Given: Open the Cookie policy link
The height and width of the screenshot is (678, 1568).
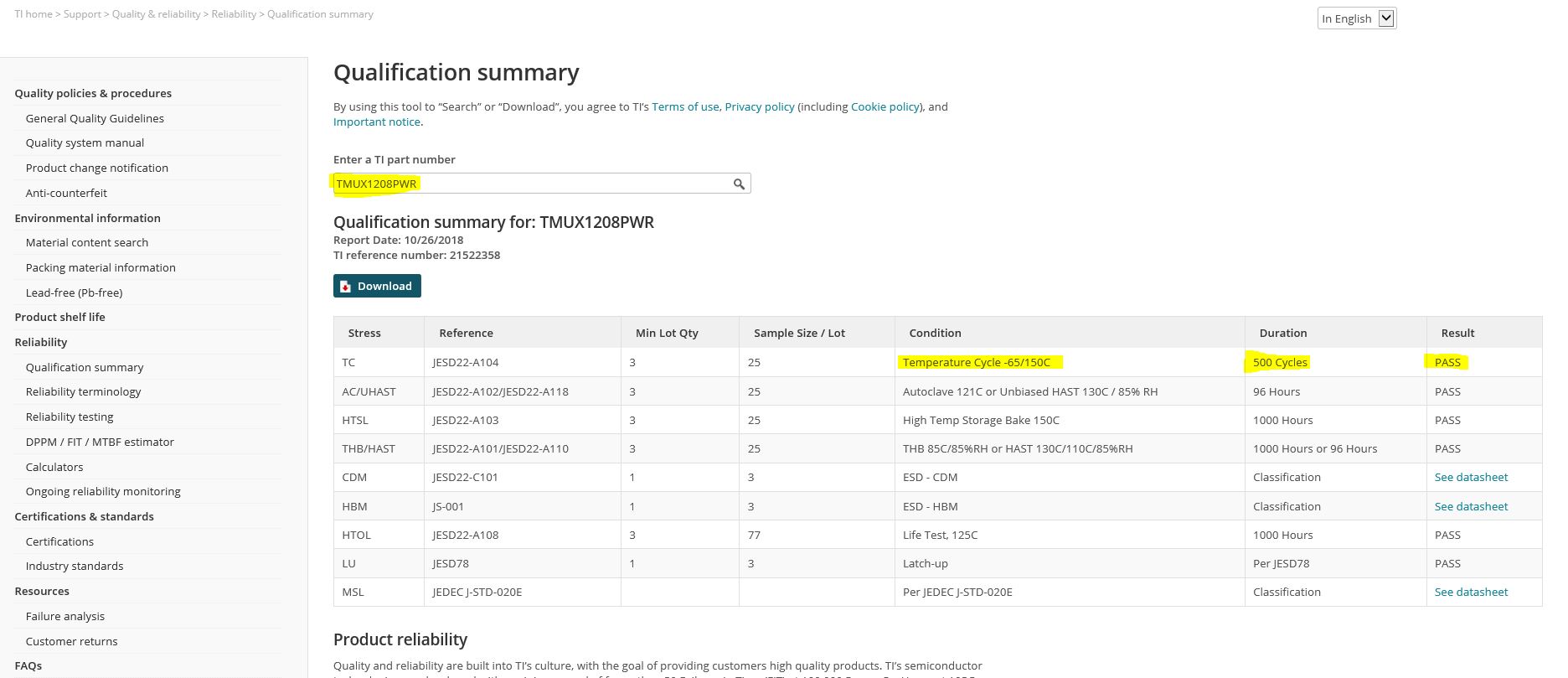Looking at the screenshot, I should tap(885, 106).
